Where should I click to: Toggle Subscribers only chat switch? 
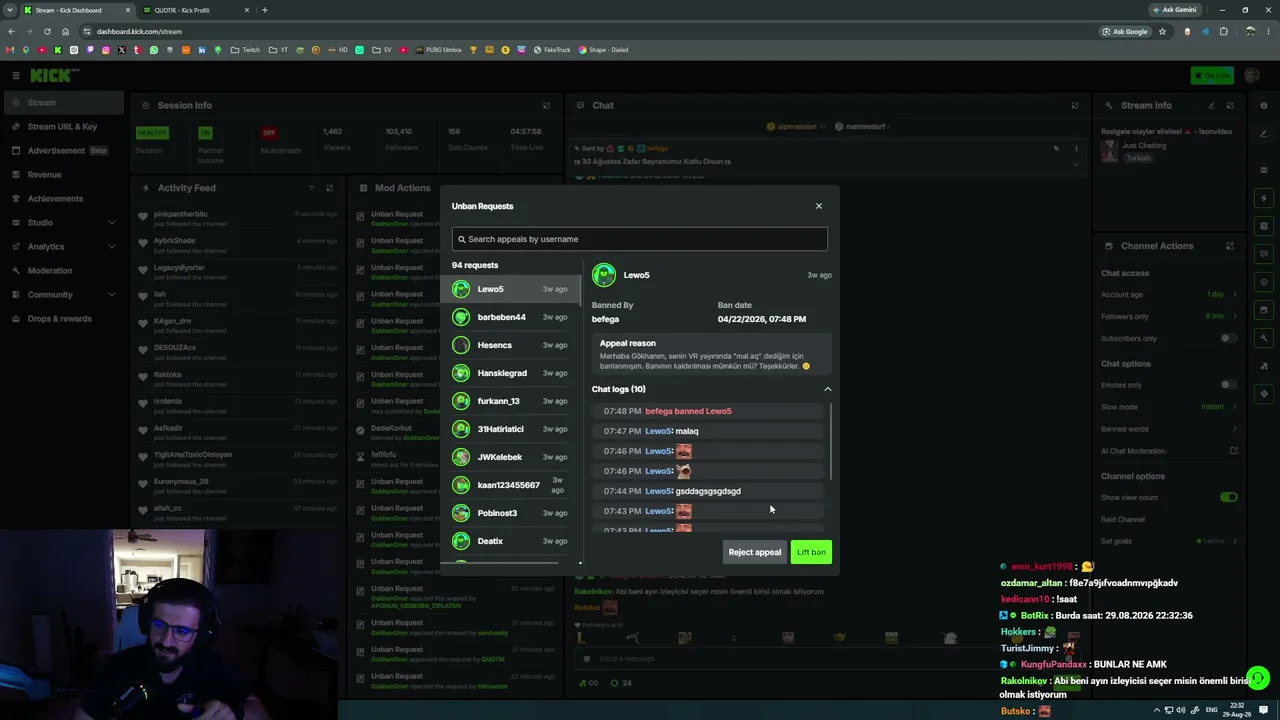[1228, 338]
